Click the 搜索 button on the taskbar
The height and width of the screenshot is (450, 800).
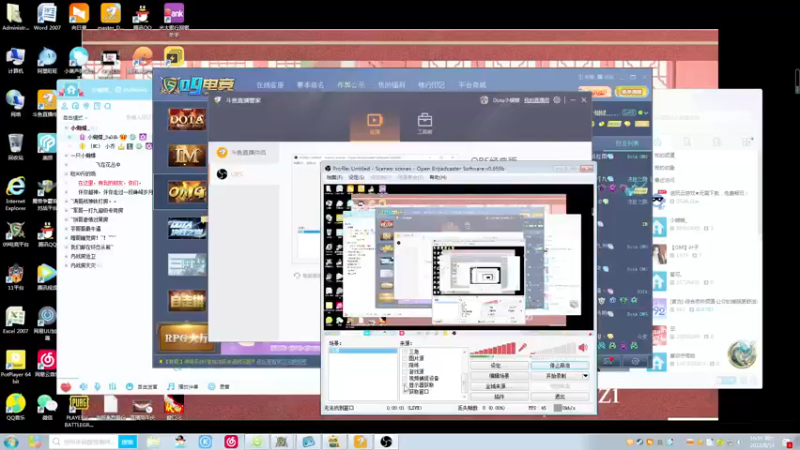click(128, 441)
